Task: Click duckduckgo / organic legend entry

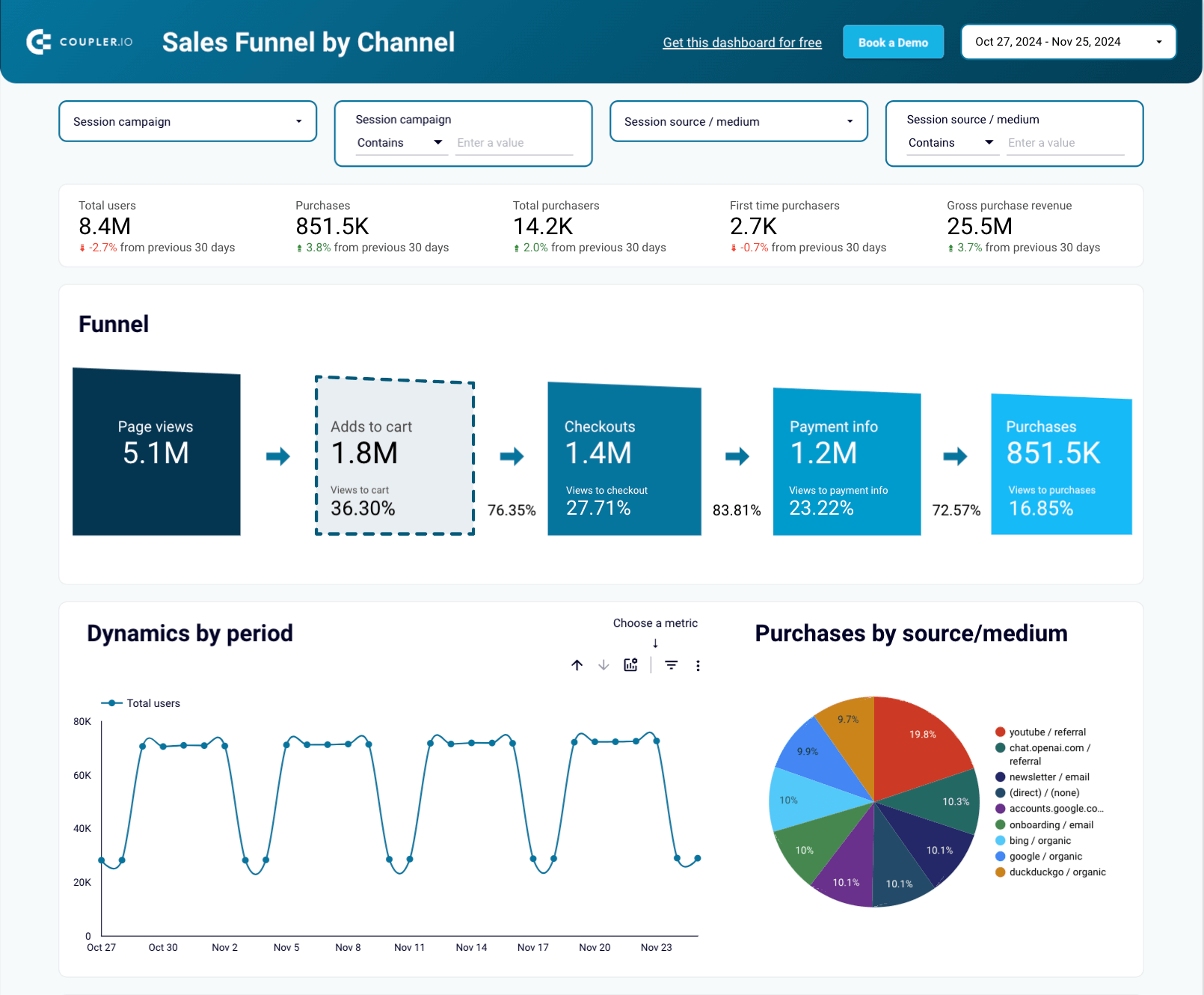Action: 1051,872
